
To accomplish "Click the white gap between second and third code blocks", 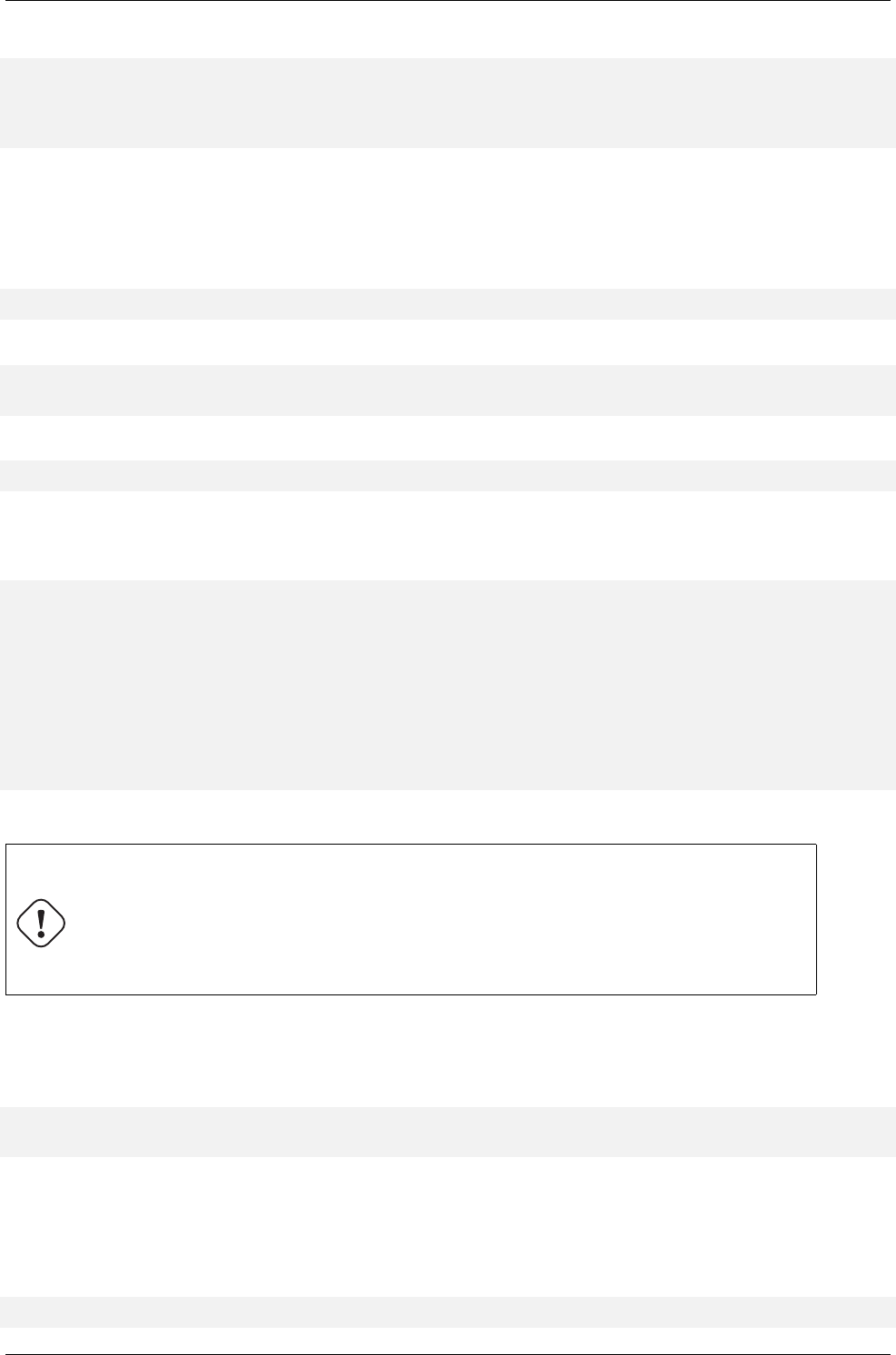I will tap(448, 341).
